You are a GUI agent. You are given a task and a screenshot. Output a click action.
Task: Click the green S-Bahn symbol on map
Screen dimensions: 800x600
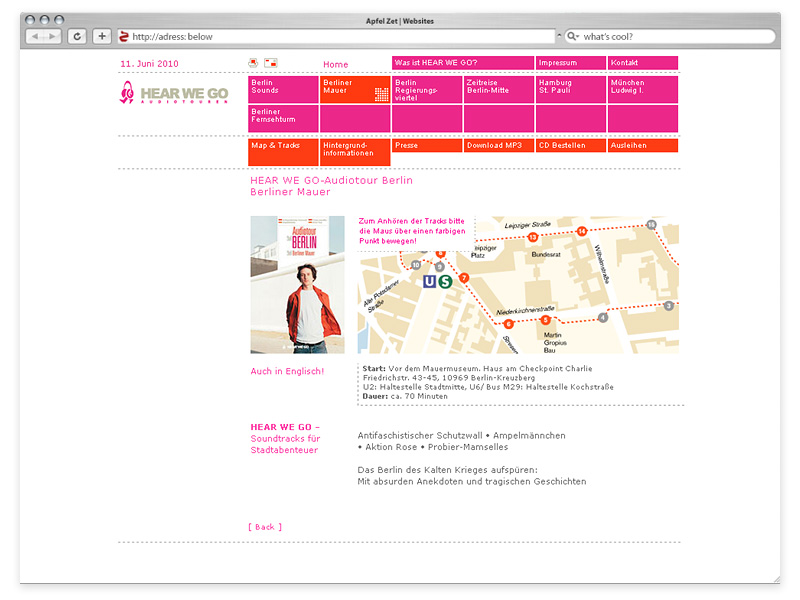point(445,281)
